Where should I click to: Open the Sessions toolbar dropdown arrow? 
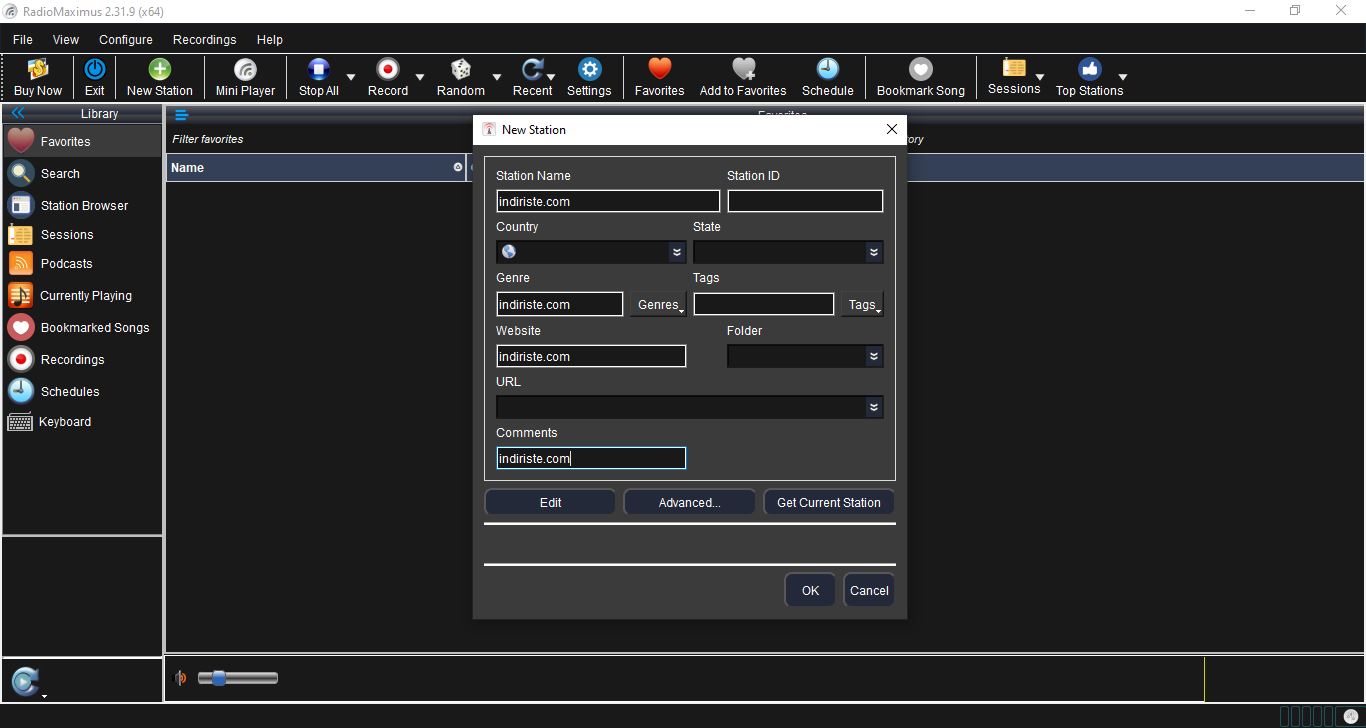[x=1040, y=77]
